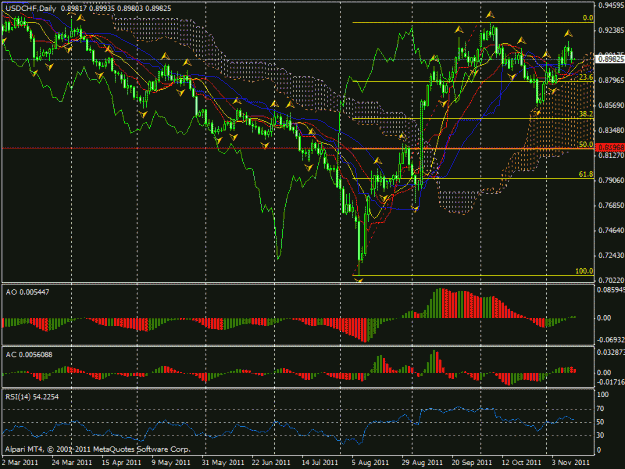The image size is (625, 469).
Task: Click the 24 Mar 2011 date label
Action: pos(72,463)
